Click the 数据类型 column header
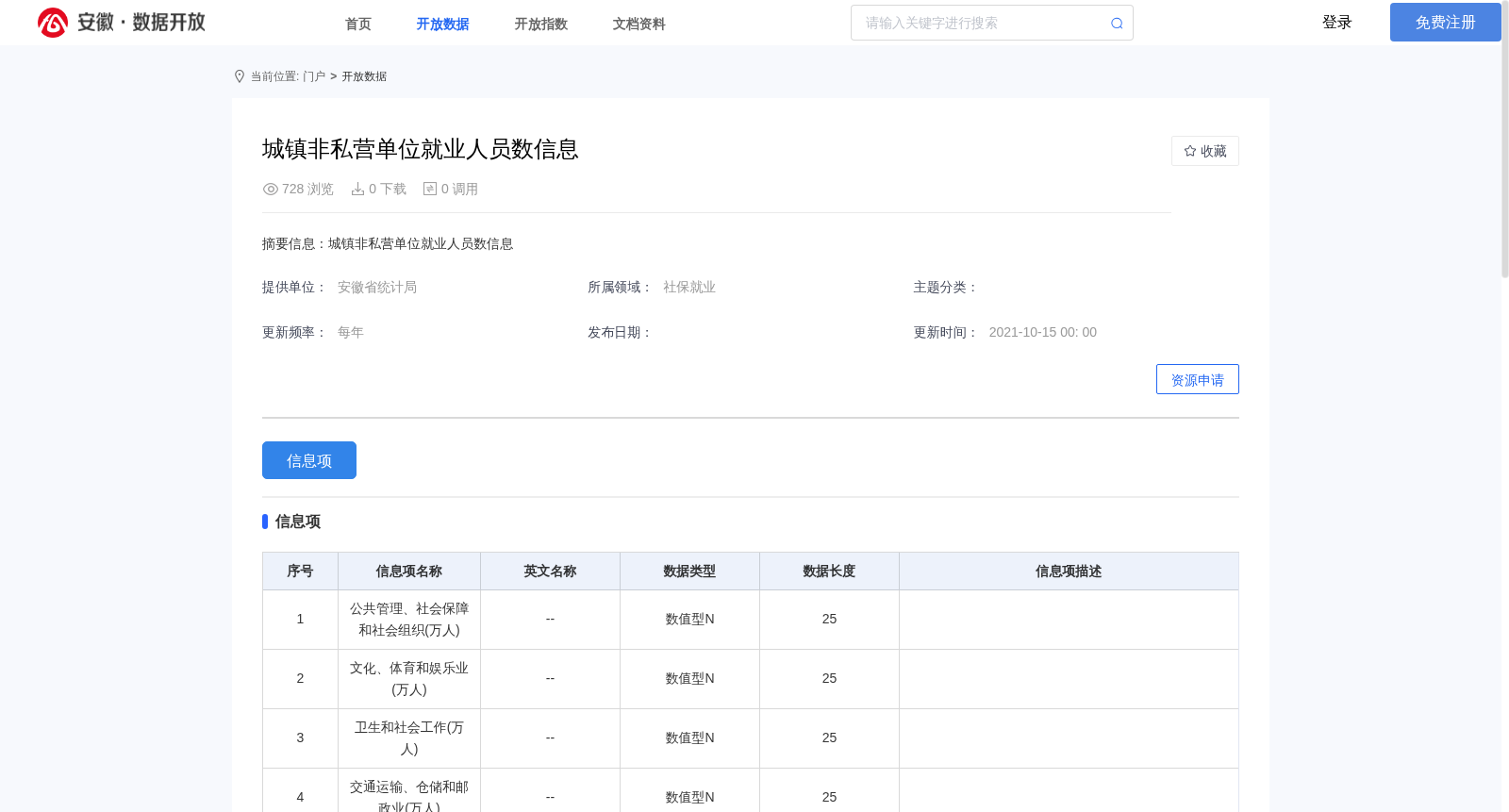This screenshot has height=812, width=1509. click(689, 572)
